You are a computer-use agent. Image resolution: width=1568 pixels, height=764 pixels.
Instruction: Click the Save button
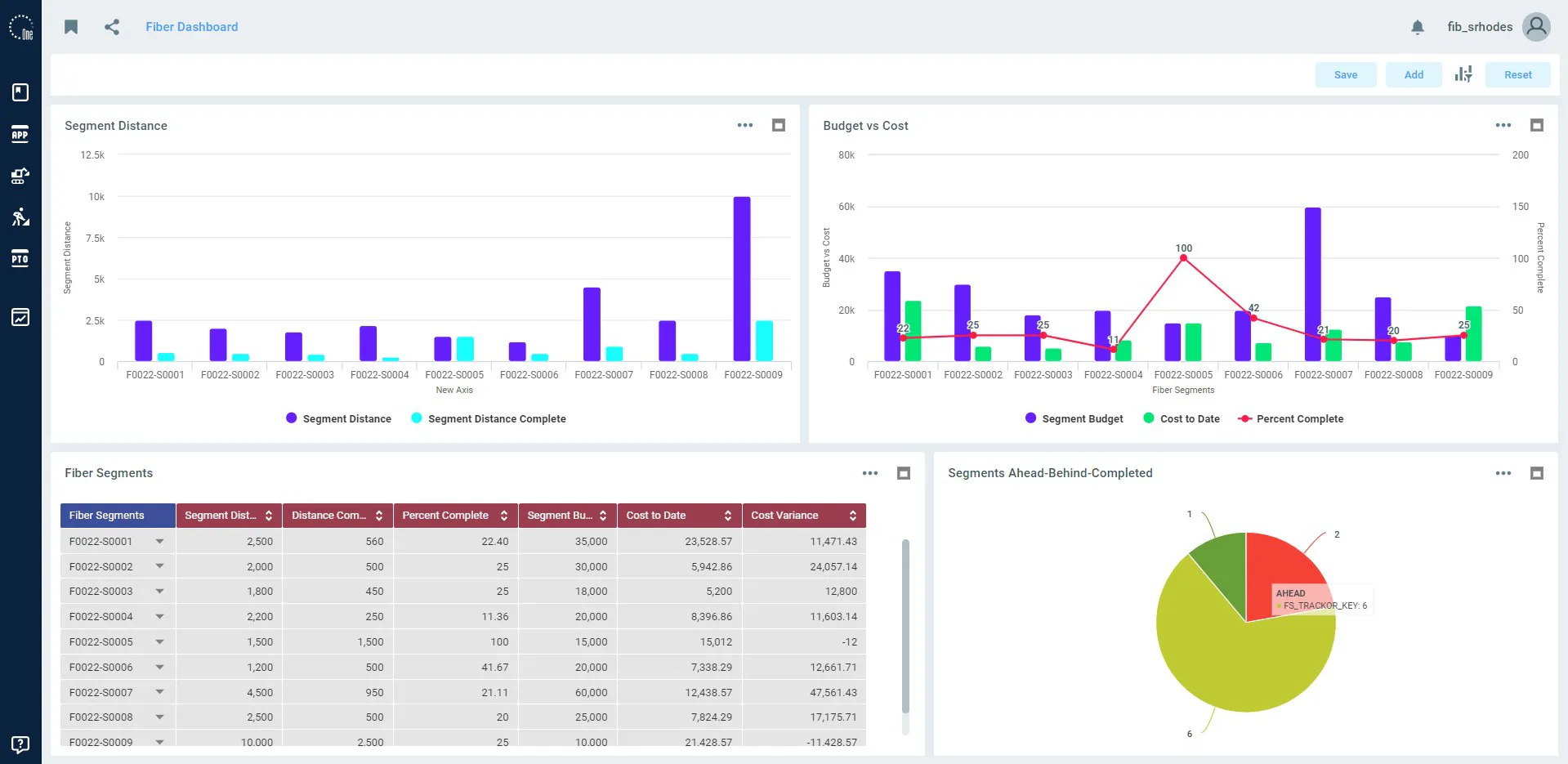[1346, 74]
